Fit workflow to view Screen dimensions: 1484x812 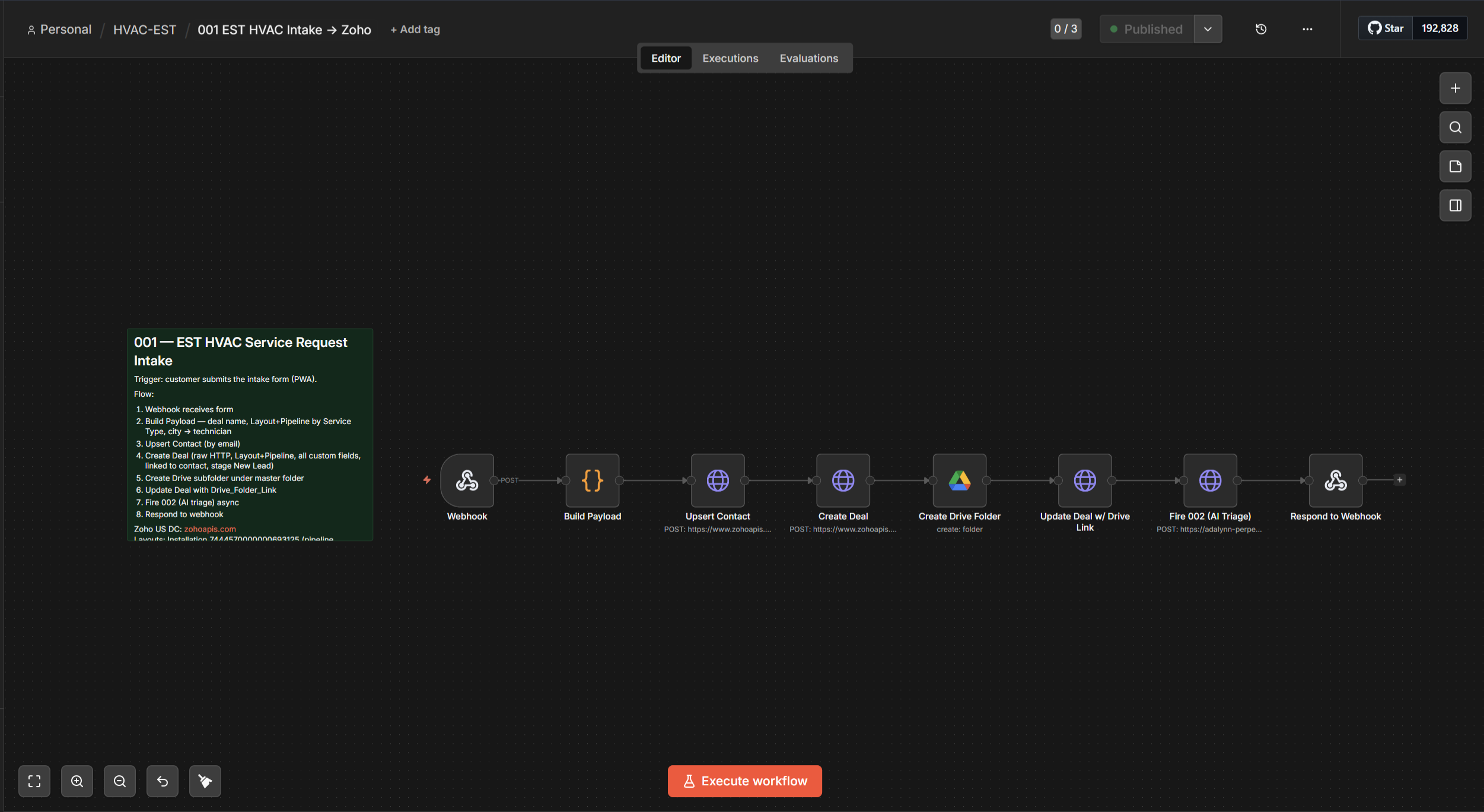[34, 781]
